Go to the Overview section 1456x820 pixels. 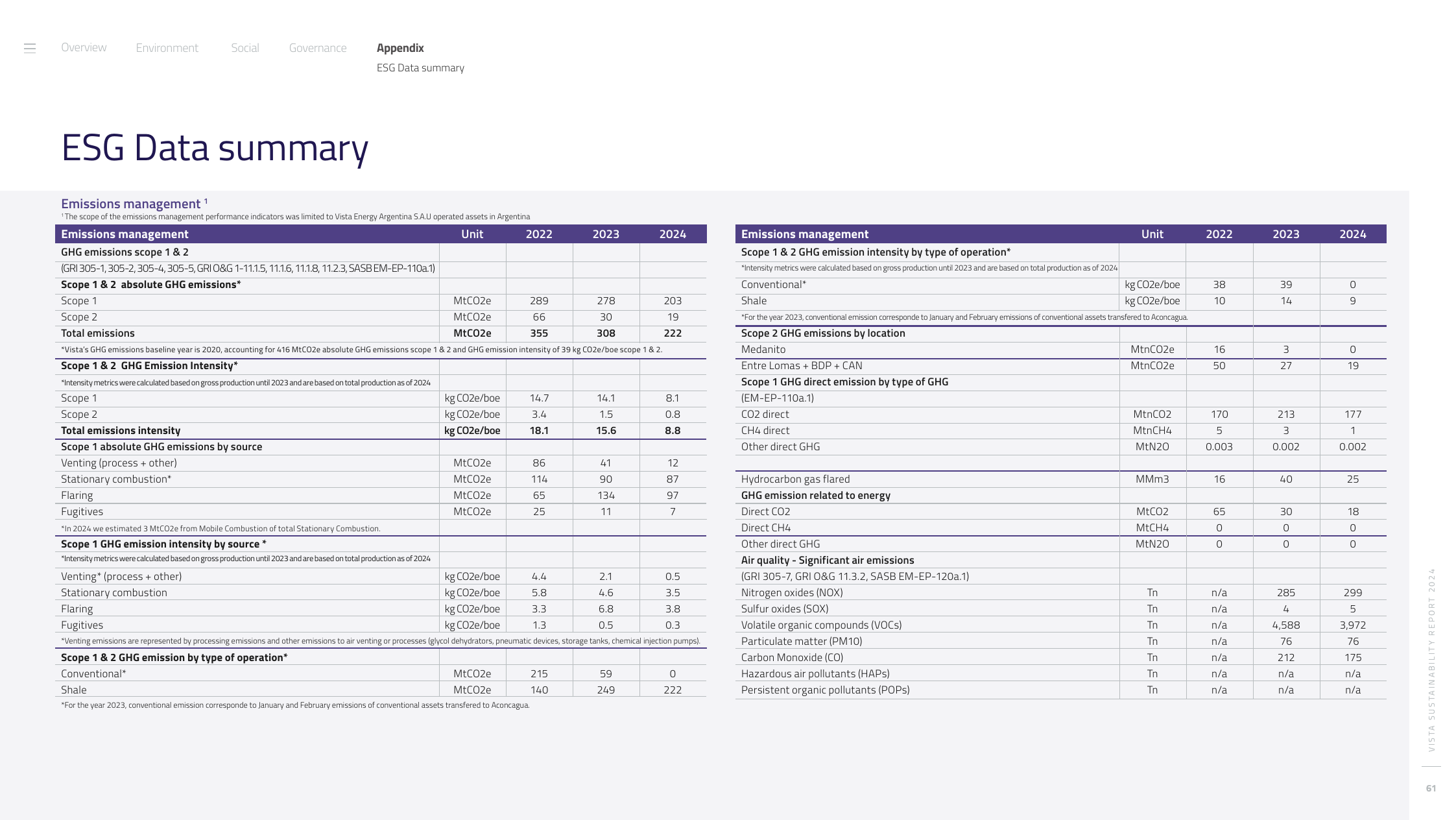click(x=84, y=47)
